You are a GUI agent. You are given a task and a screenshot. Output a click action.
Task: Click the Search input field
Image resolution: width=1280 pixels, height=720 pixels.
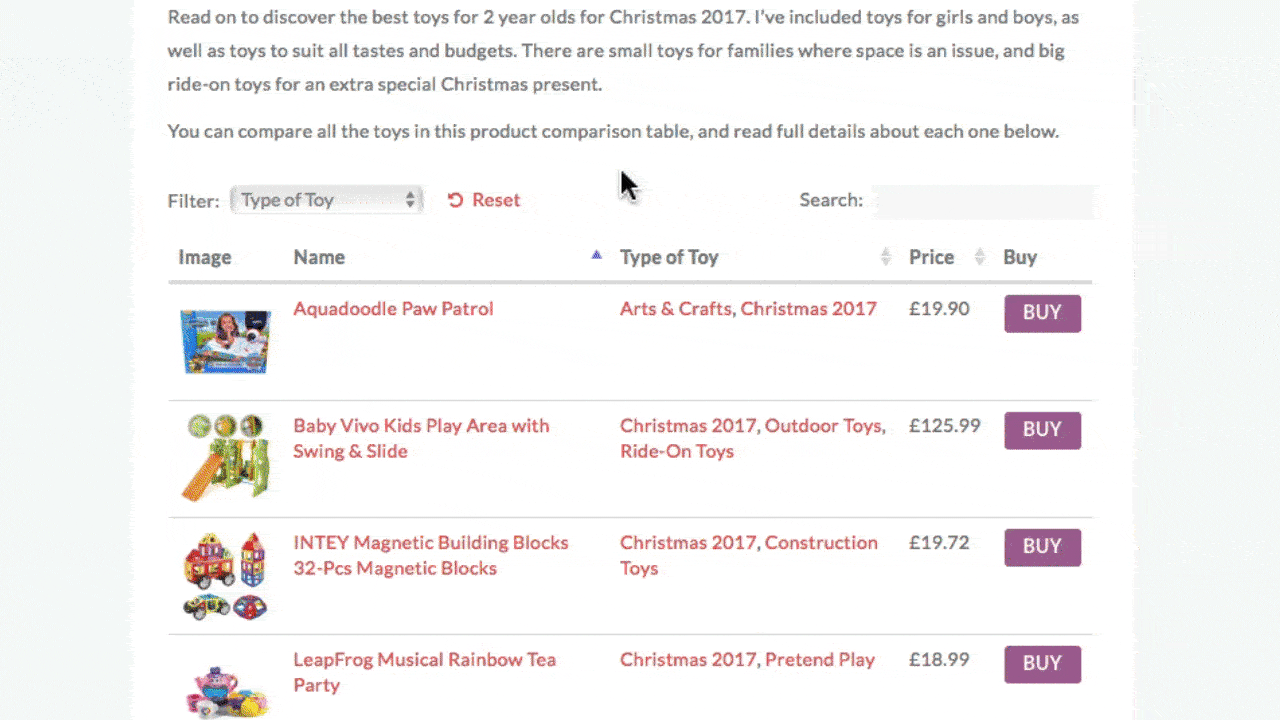coord(983,202)
